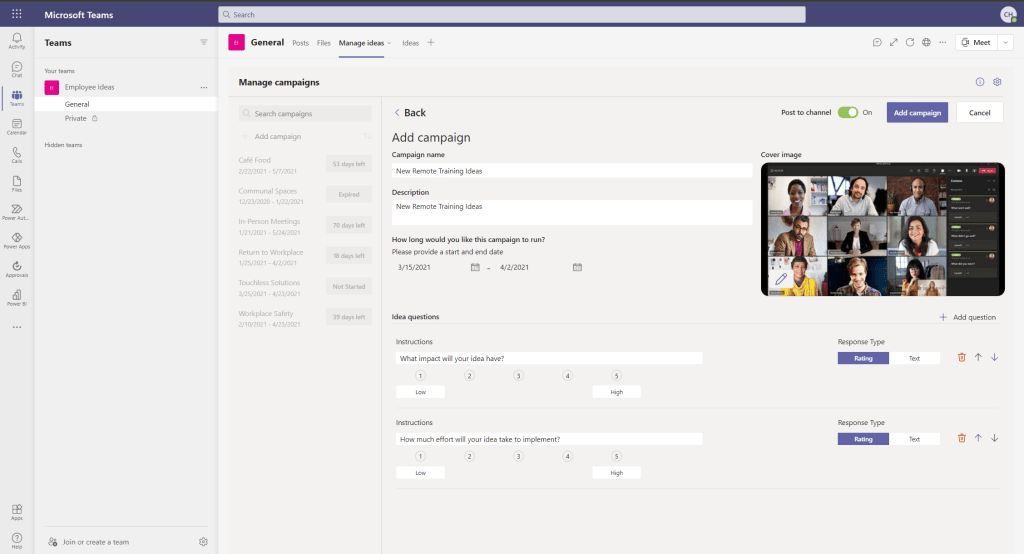
Task: Open the start date calendar picker
Action: (475, 267)
